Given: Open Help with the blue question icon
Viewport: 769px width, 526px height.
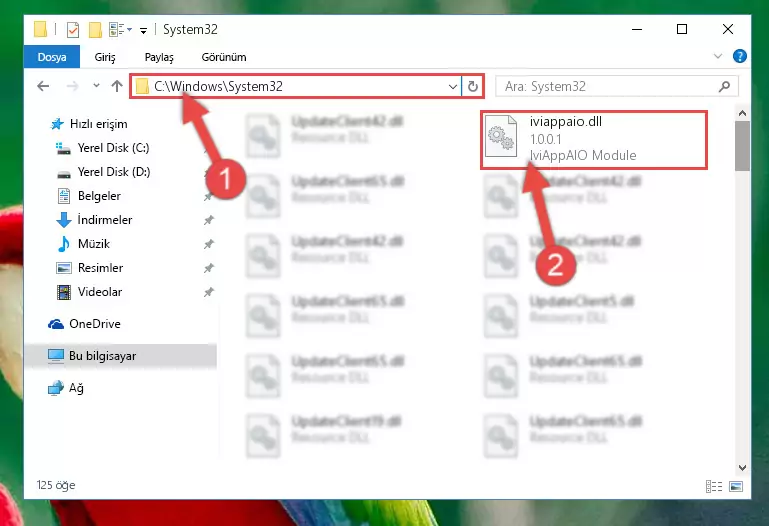Looking at the screenshot, I should tap(739, 56).
